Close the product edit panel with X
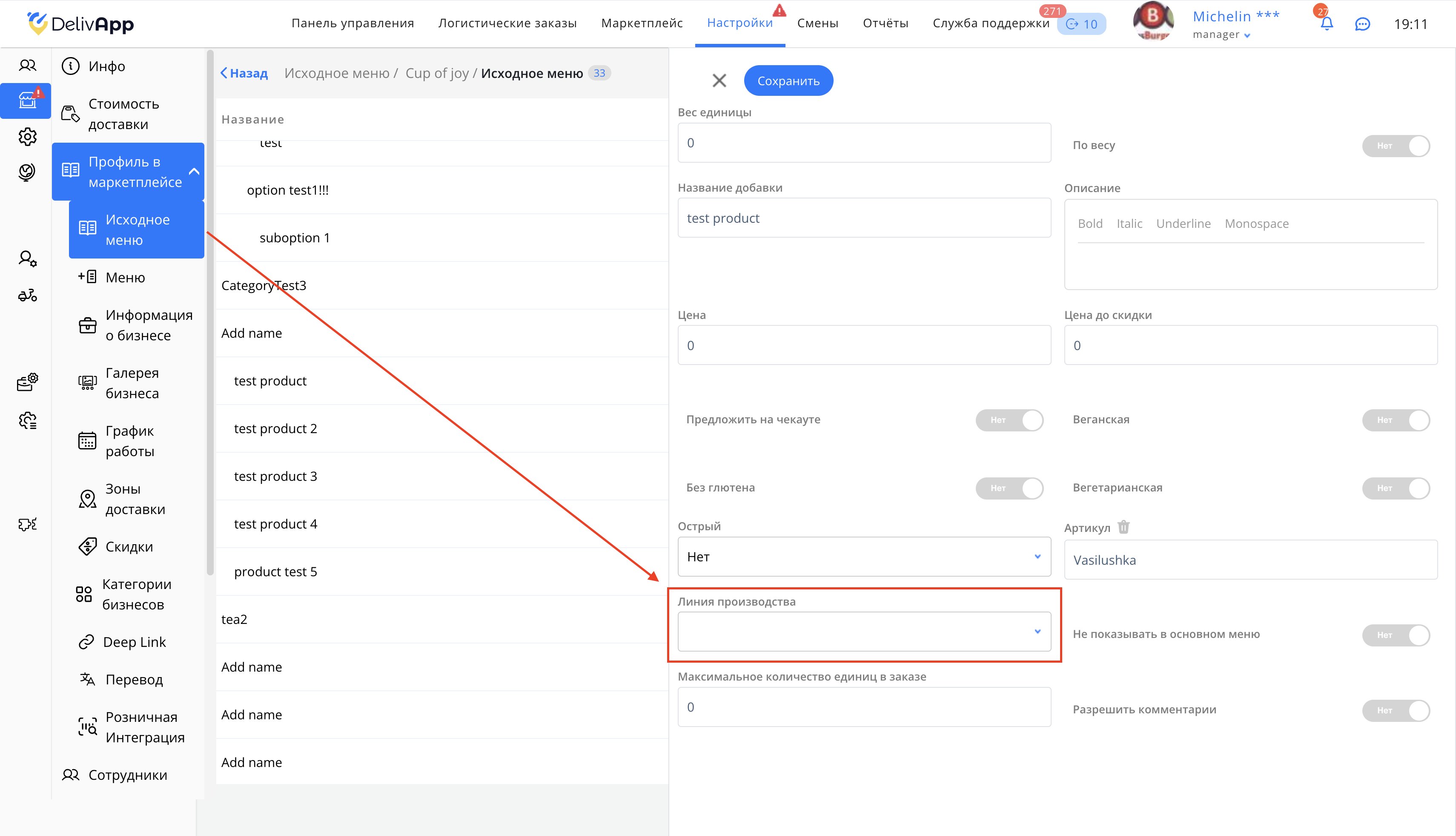Viewport: 1456px width, 836px height. (719, 80)
